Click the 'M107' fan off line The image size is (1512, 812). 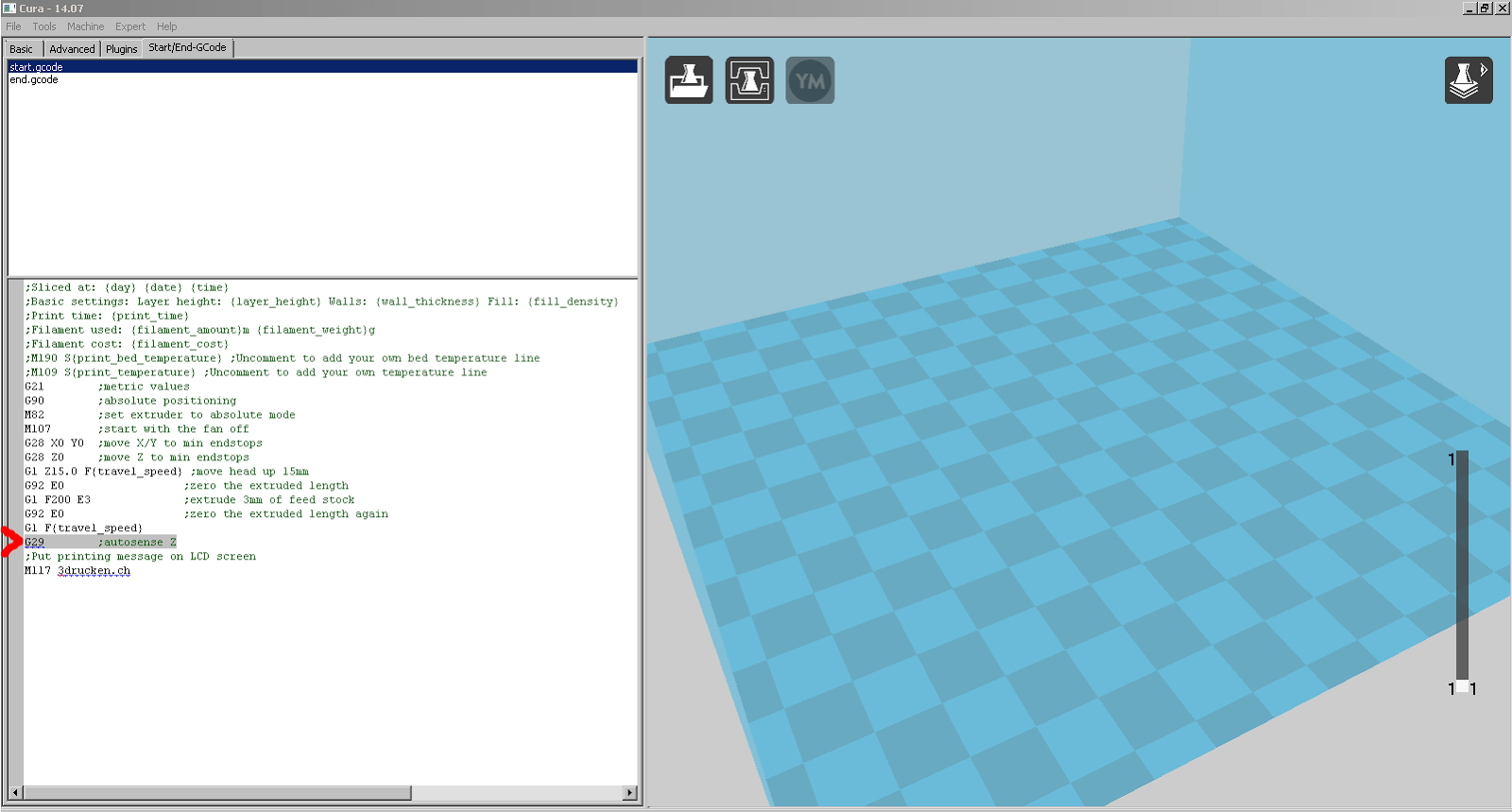pyautogui.click(x=136, y=429)
